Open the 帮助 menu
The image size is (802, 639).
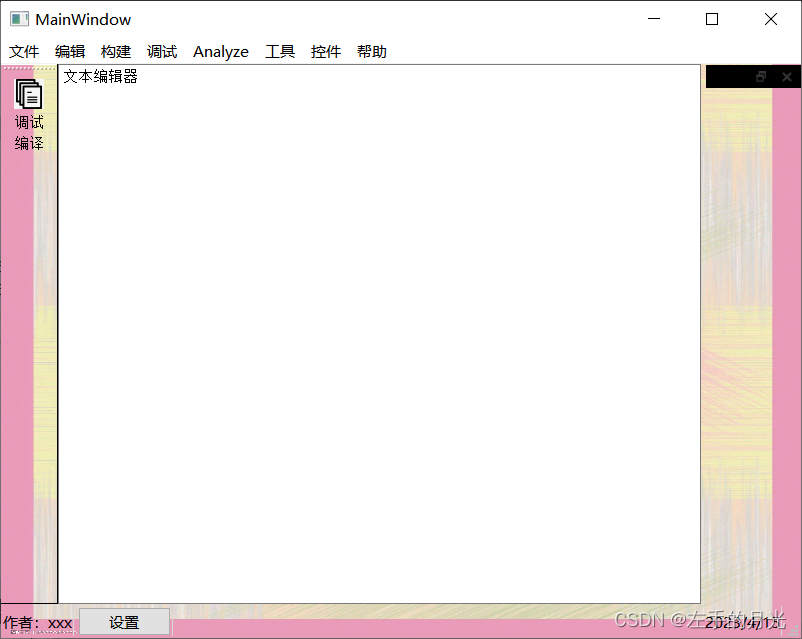click(x=371, y=51)
